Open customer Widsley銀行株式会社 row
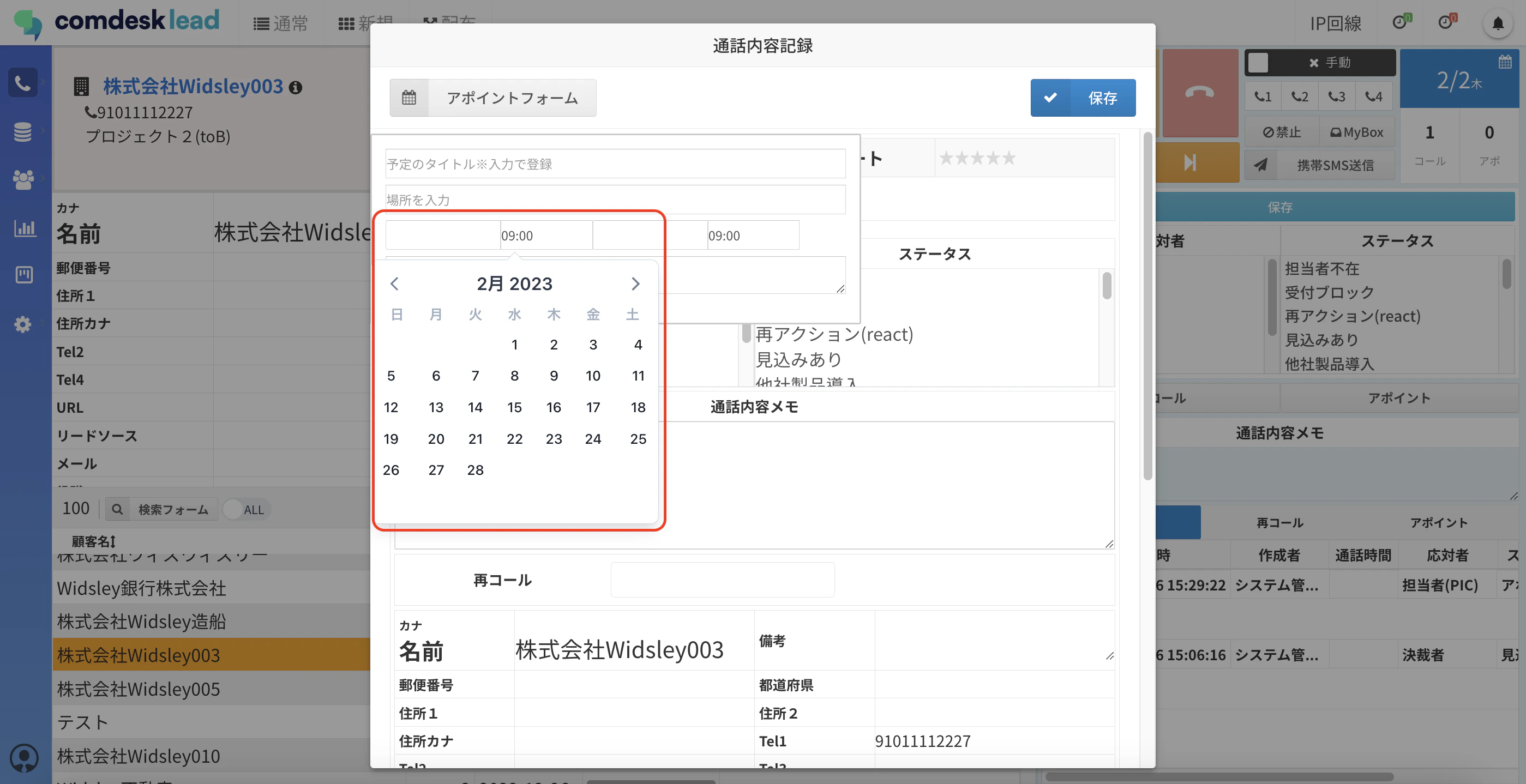1526x784 pixels. click(x=211, y=587)
